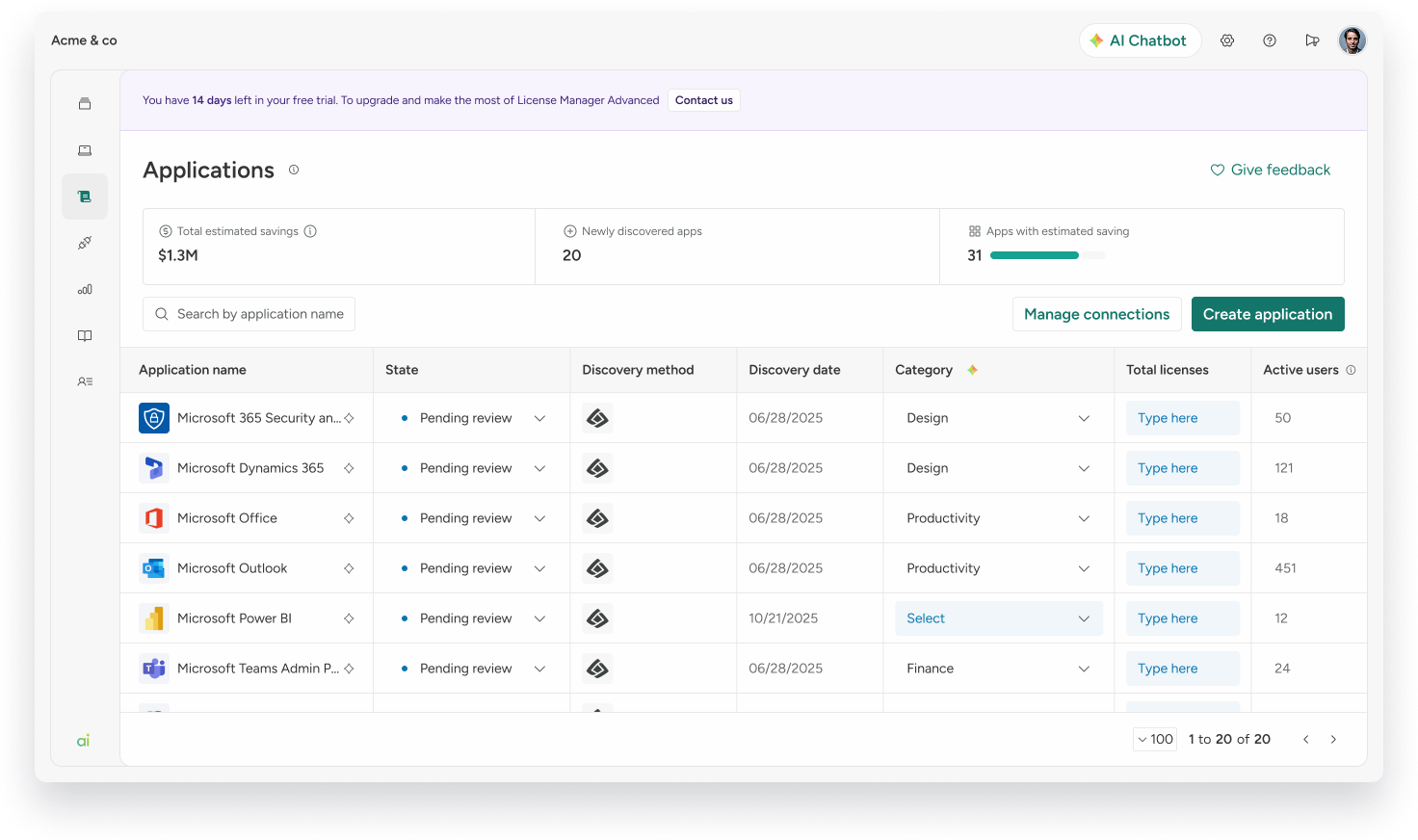The width and height of the screenshot is (1418, 840).
Task: Click diamond icon next to Microsoft 365 Security
Action: 349,418
